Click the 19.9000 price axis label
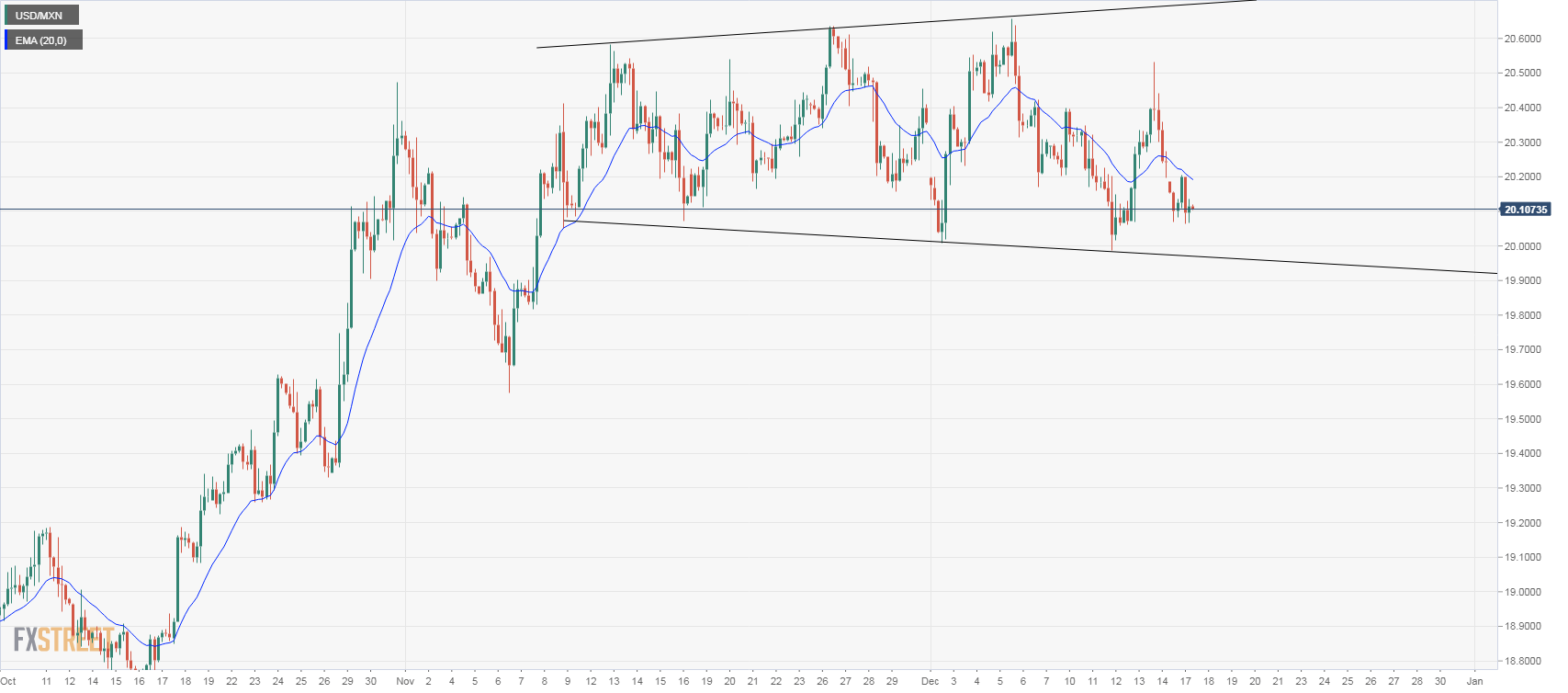The width and height of the screenshot is (1568, 693). click(x=1522, y=280)
